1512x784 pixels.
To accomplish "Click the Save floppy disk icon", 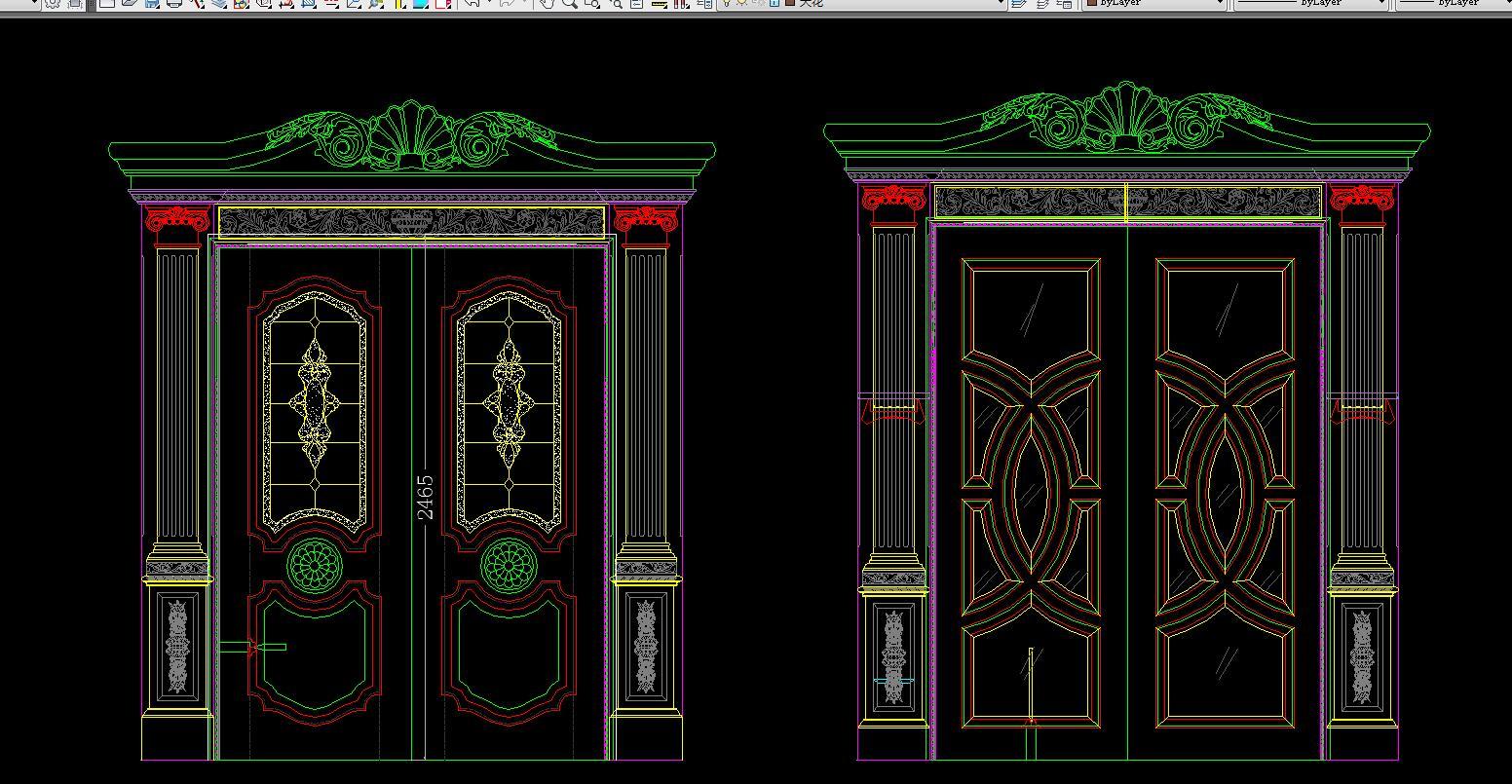I will coord(151,3).
